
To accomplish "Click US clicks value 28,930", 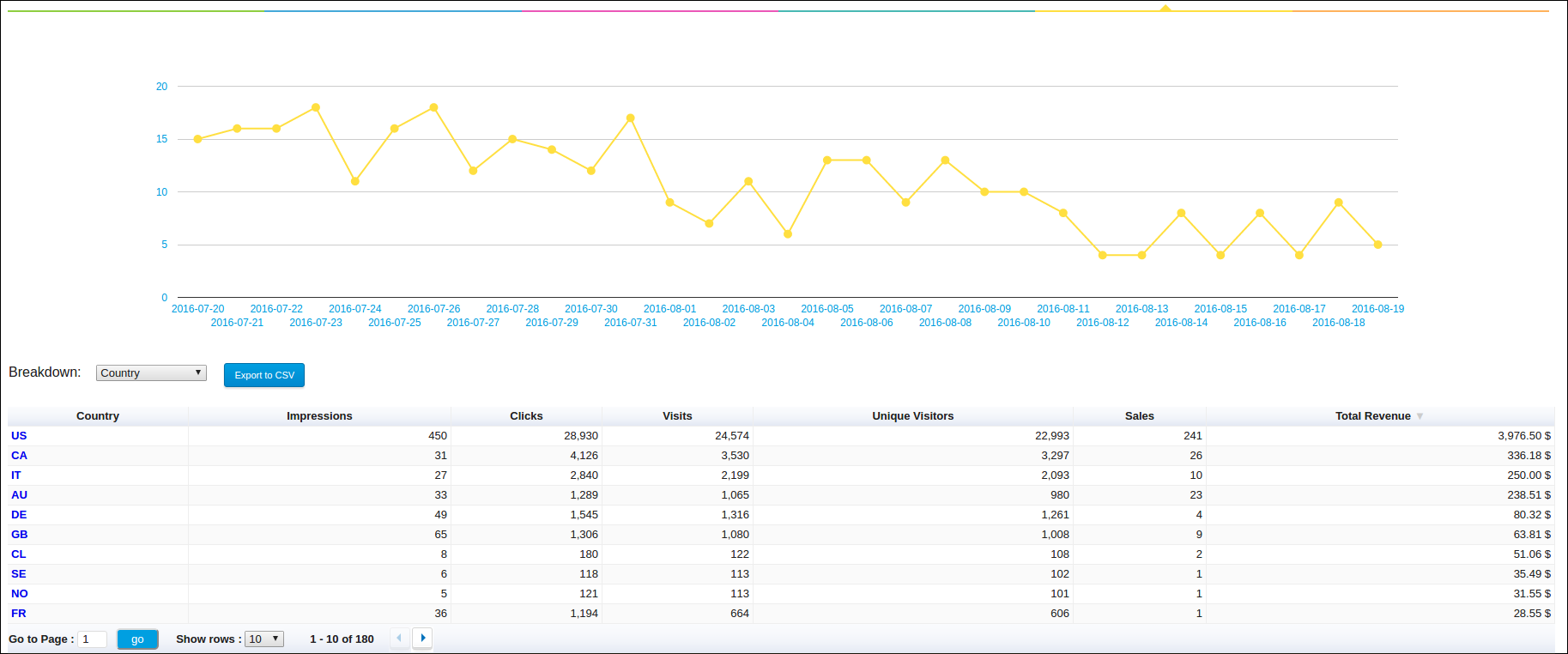I will (581, 436).
